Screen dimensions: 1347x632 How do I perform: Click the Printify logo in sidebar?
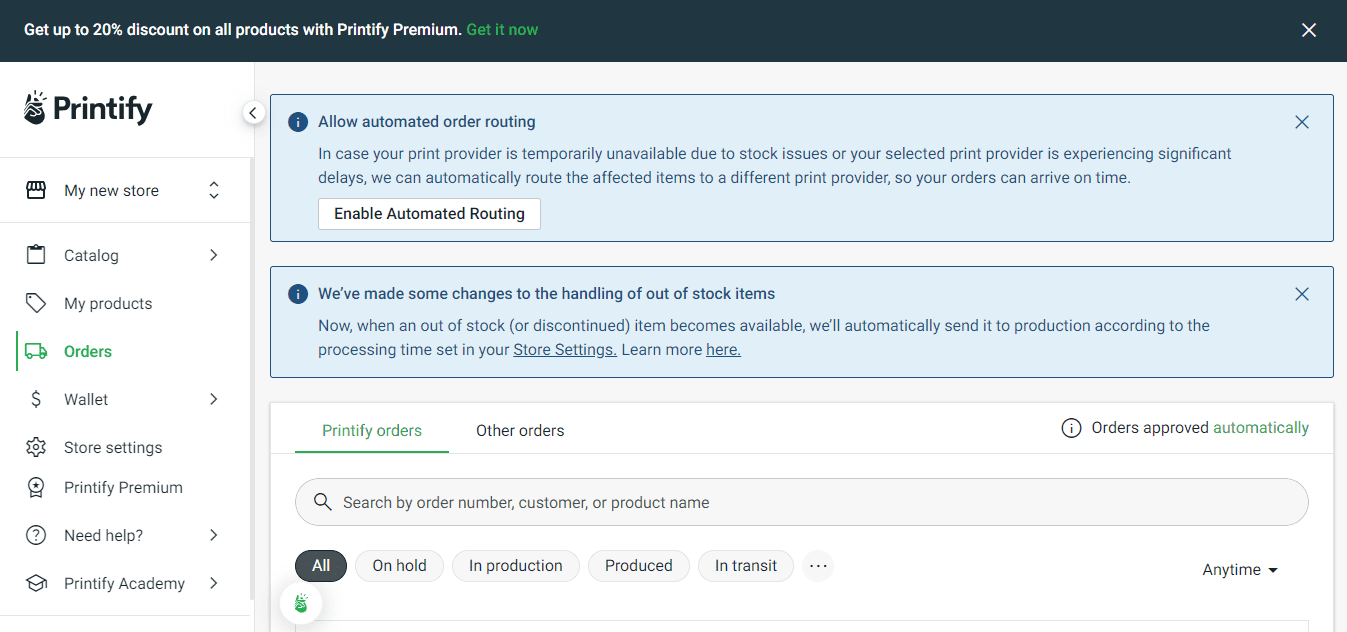[x=88, y=108]
